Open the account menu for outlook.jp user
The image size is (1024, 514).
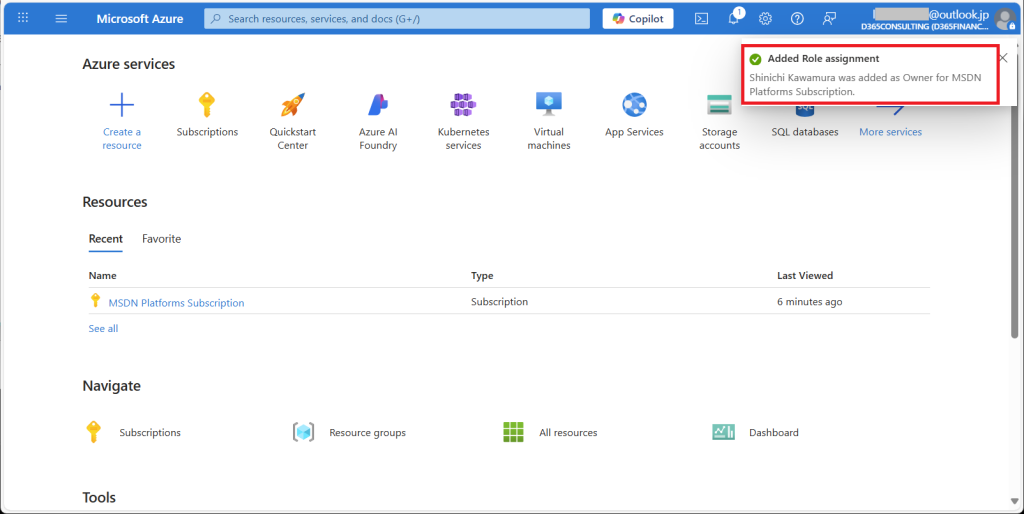pos(1003,19)
